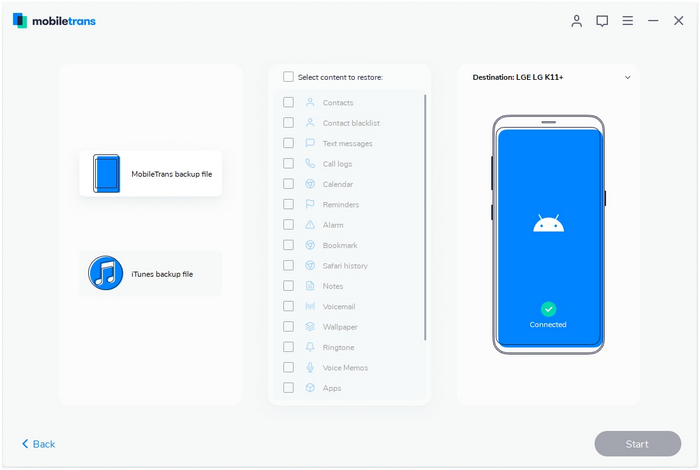Click the Apps cube icon
700x470 pixels.
coord(310,387)
